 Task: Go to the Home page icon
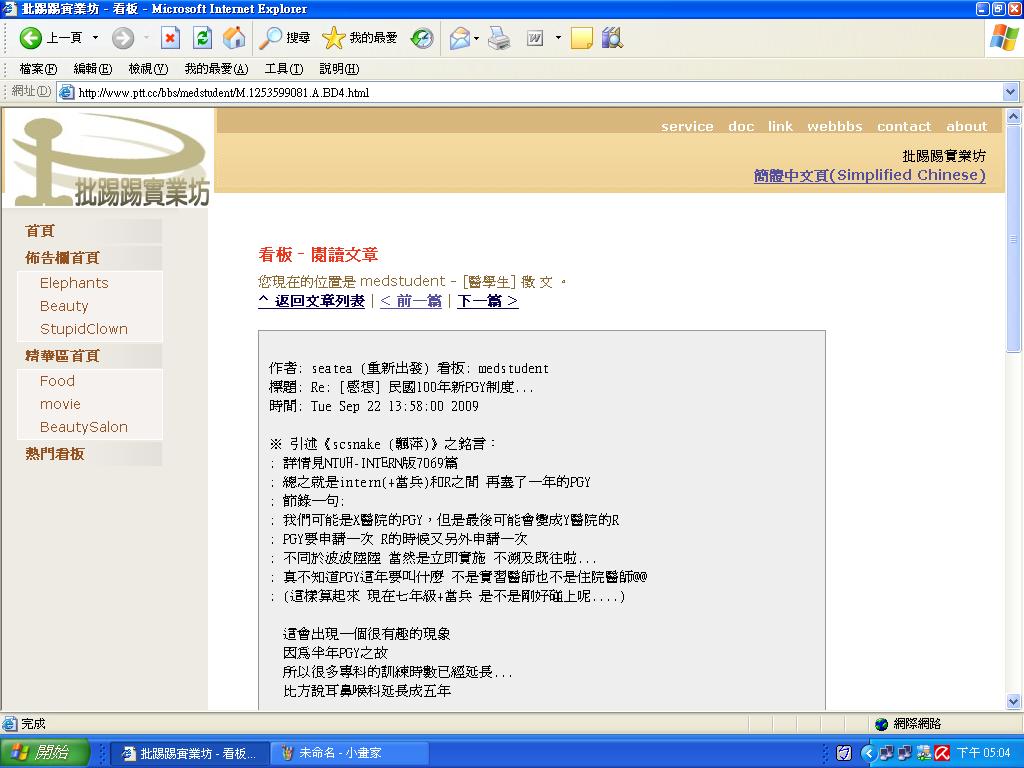(234, 38)
